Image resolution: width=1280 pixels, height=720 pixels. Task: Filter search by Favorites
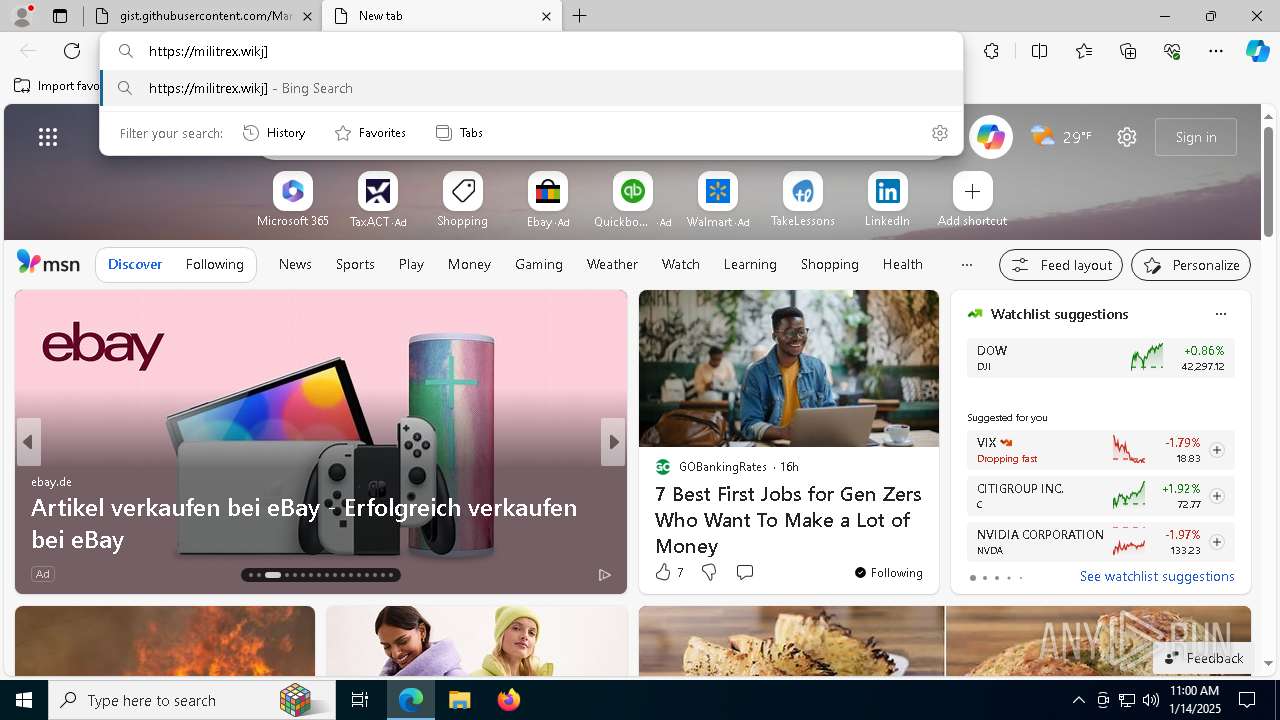370,133
